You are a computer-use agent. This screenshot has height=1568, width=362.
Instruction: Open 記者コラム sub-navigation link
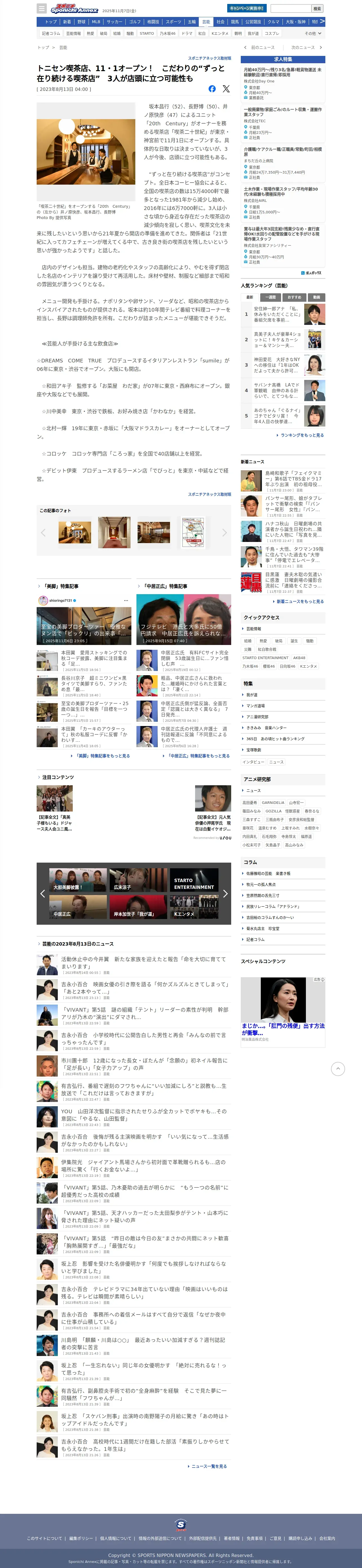tap(51, 34)
